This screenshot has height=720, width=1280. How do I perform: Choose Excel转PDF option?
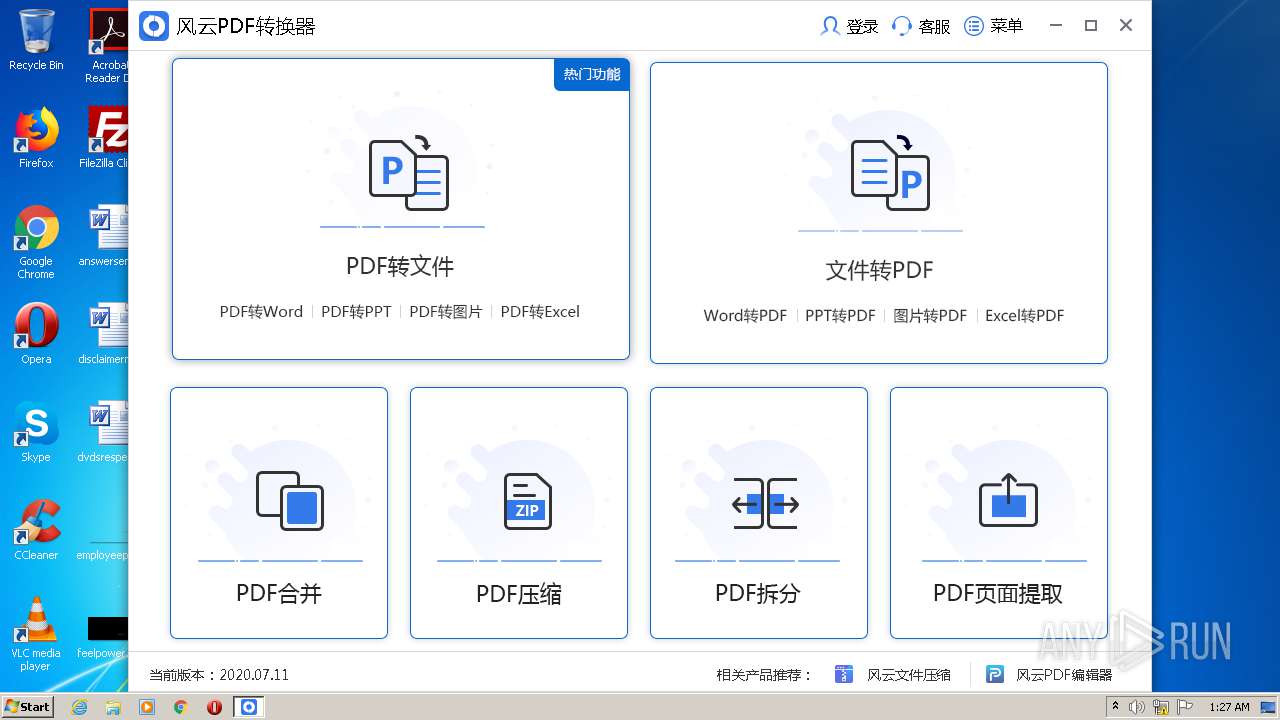[1024, 316]
